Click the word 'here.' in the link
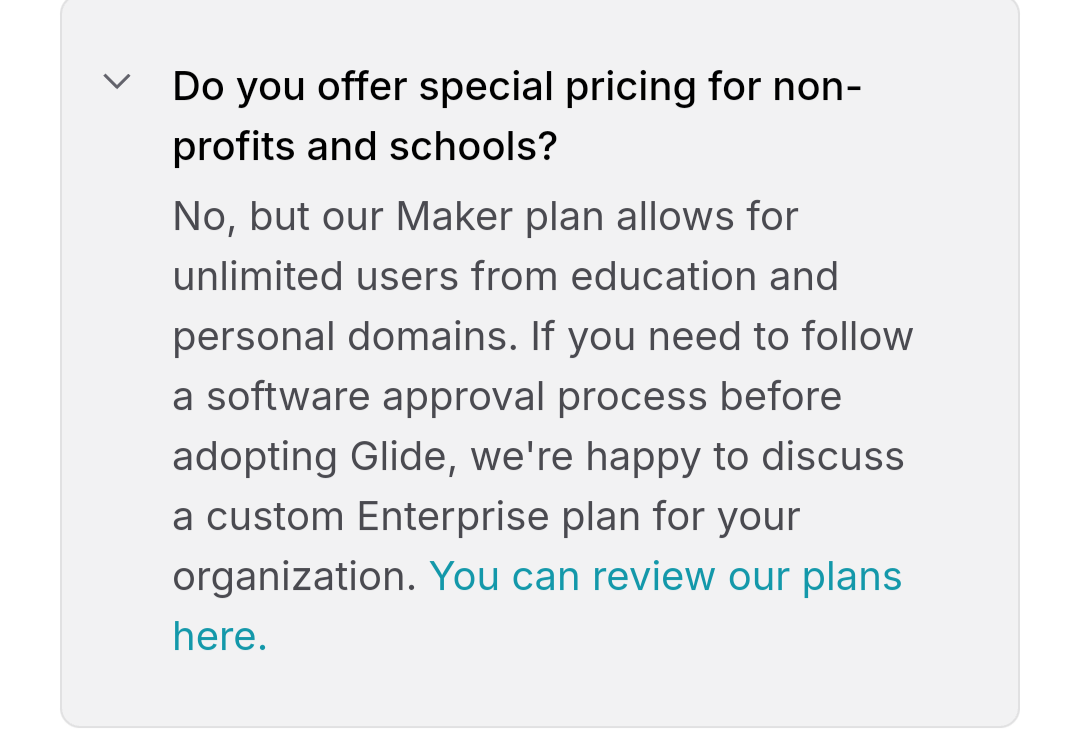This screenshot has height=736, width=1080. [x=220, y=636]
